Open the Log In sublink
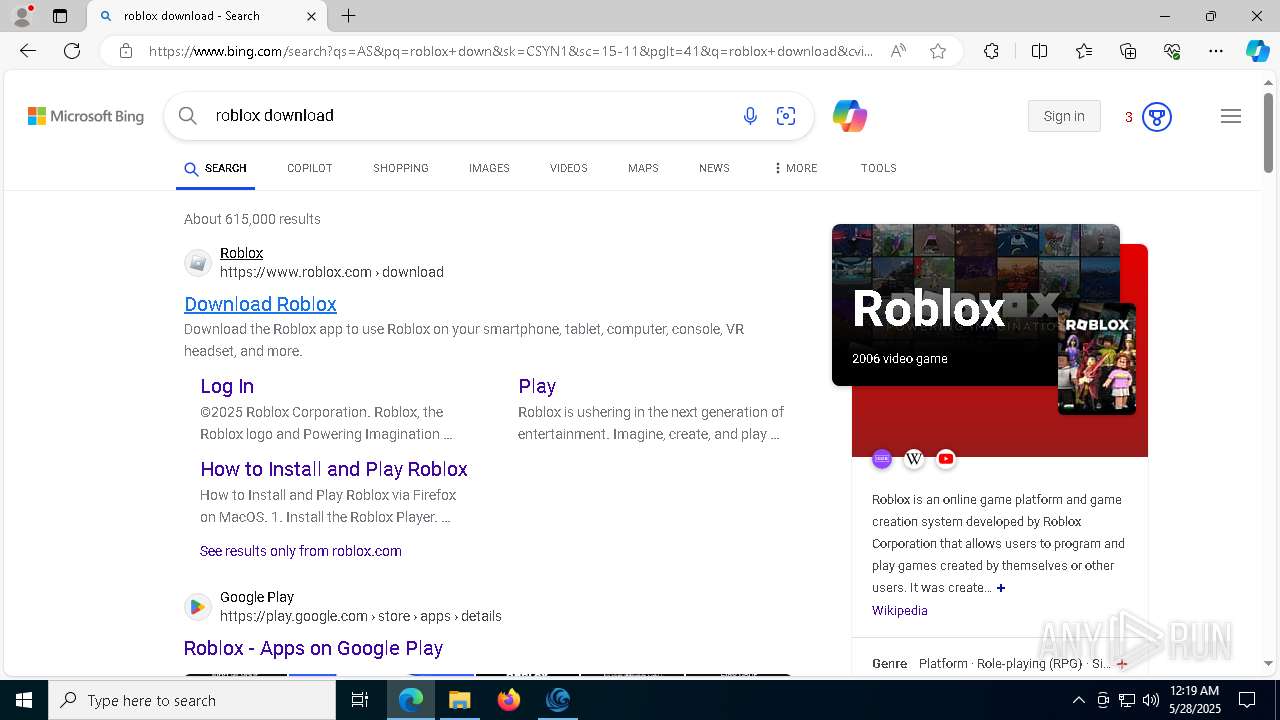This screenshot has width=1280, height=720. click(227, 386)
